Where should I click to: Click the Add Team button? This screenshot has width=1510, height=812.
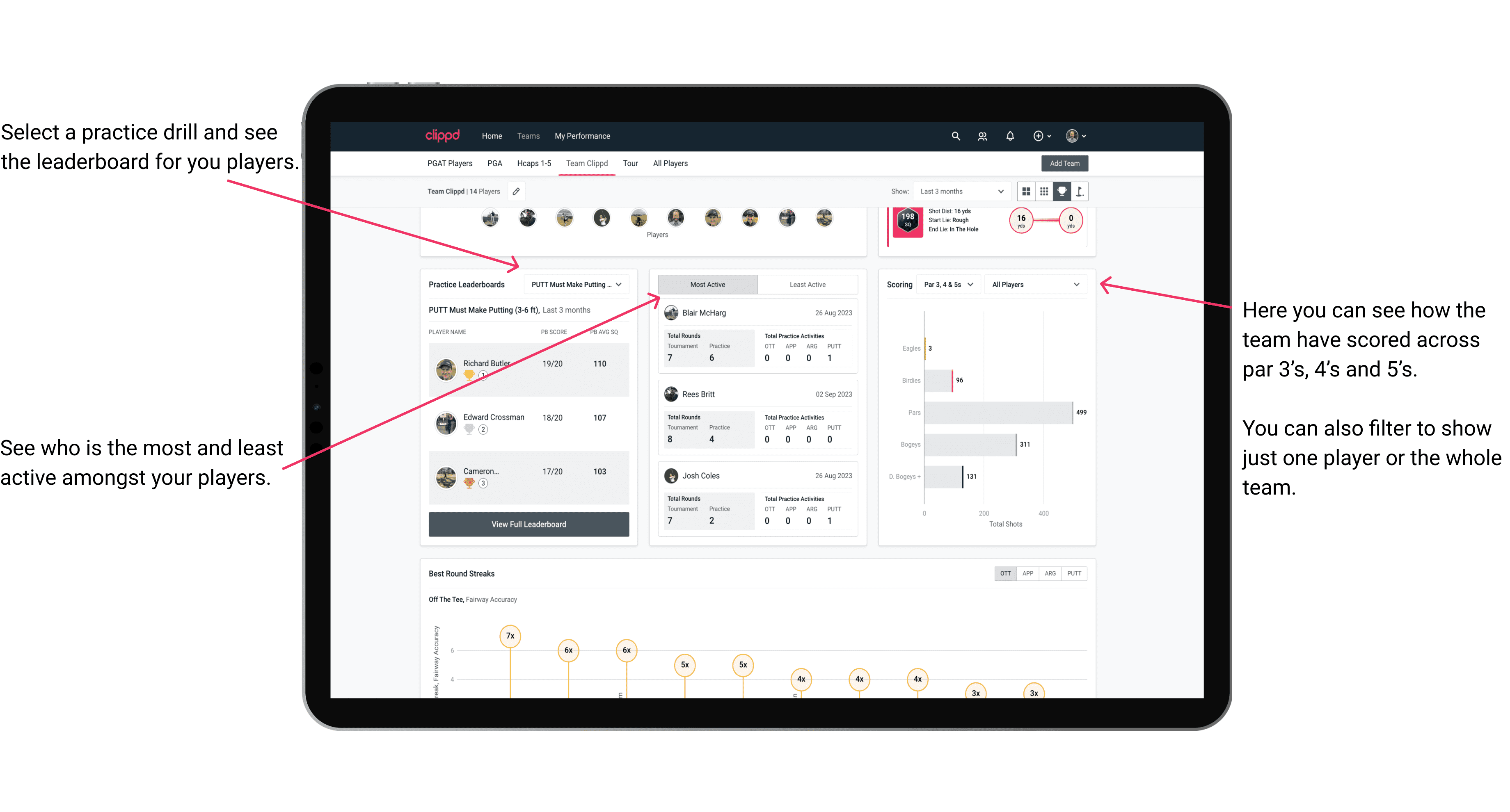(x=1064, y=163)
